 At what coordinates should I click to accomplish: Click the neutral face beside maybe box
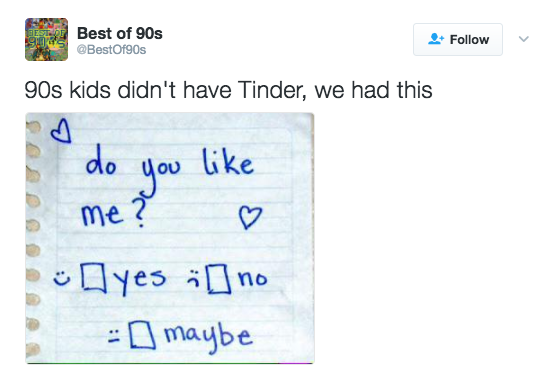(113, 336)
